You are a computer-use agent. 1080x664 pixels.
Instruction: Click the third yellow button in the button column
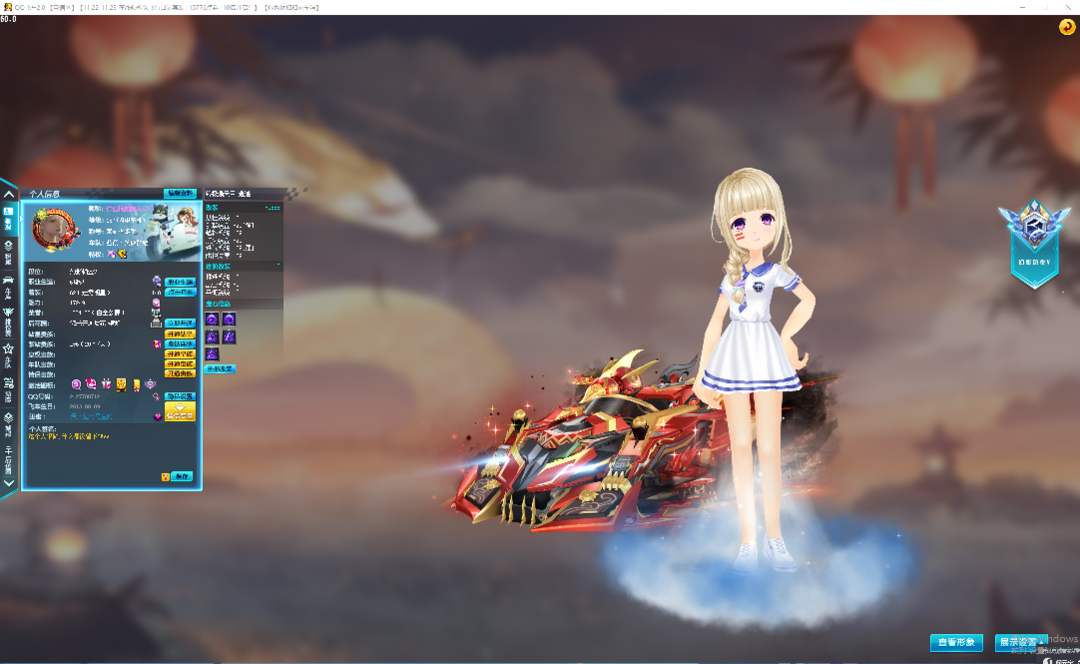point(180,364)
